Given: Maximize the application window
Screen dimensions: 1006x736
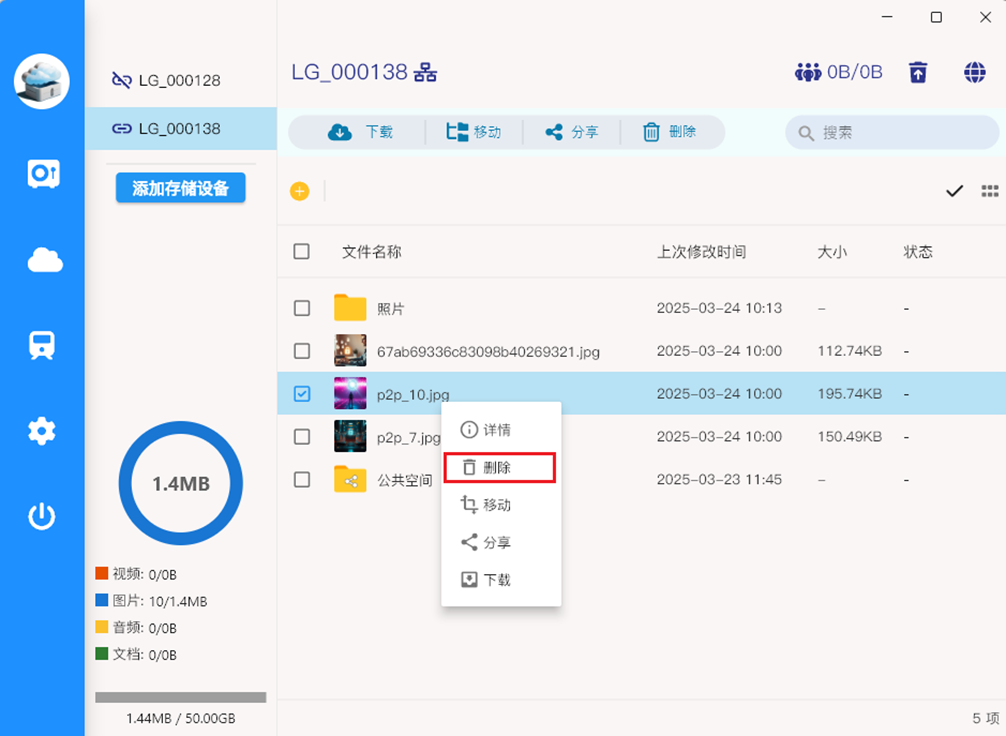Looking at the screenshot, I should coord(936,17).
